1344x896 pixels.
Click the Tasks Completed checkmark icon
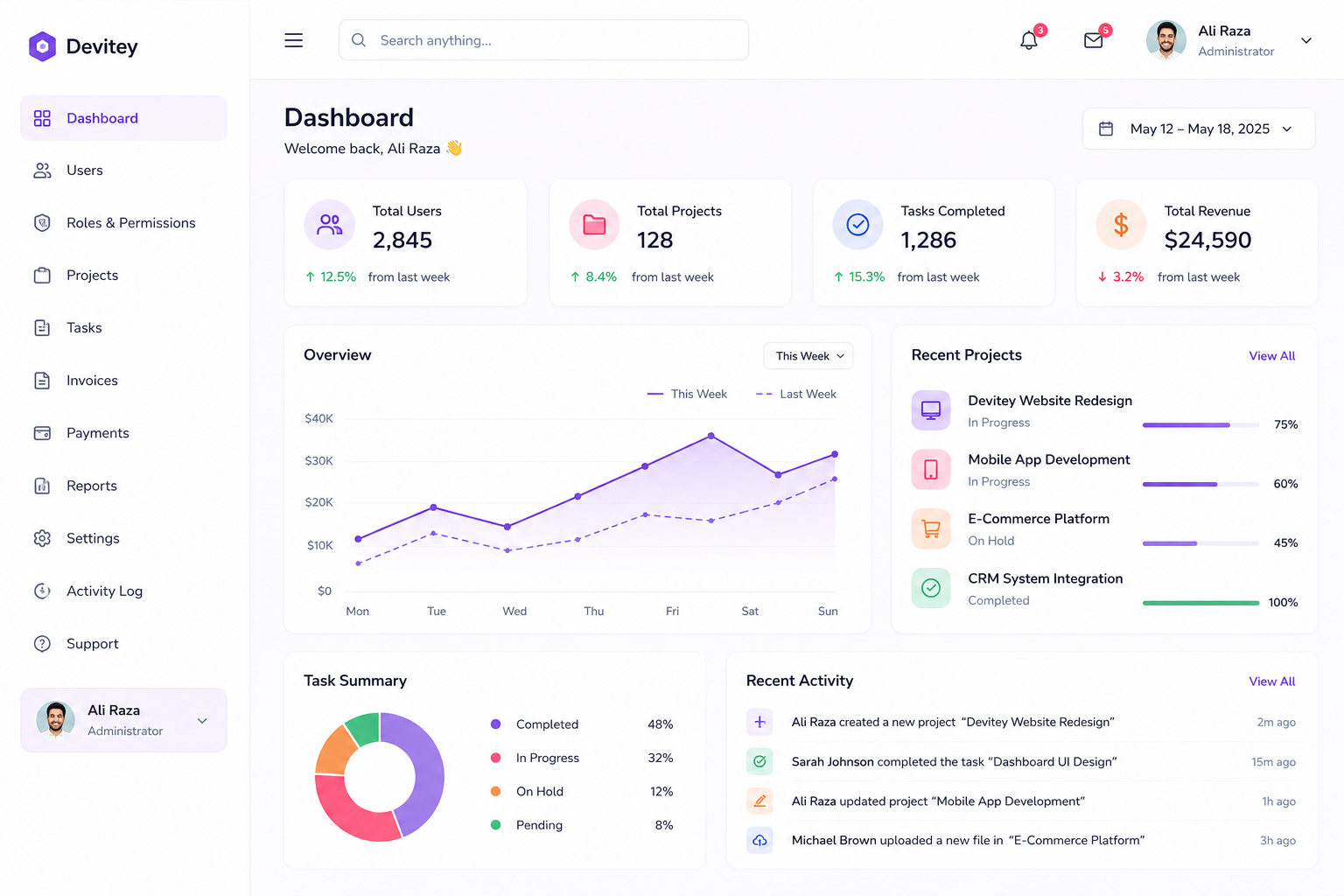(x=858, y=225)
